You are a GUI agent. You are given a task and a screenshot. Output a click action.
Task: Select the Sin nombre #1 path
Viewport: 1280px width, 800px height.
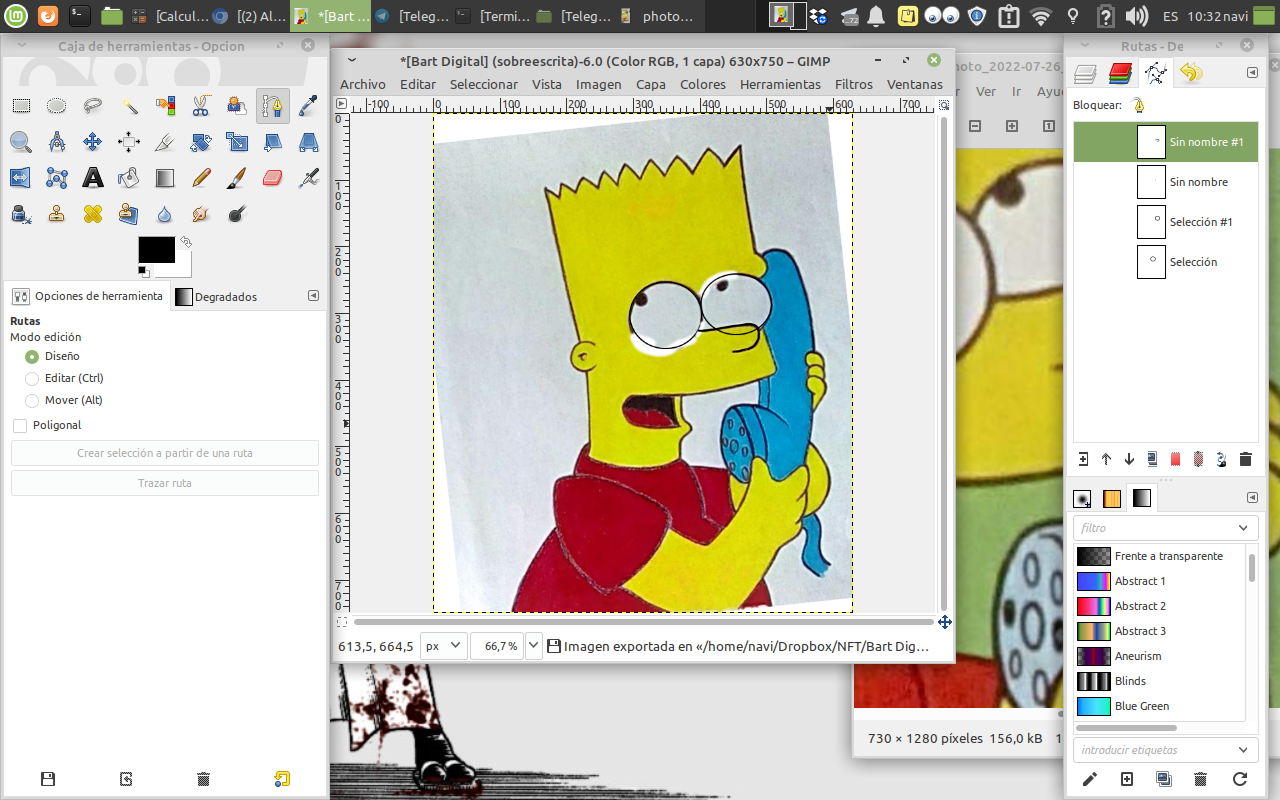coord(1166,142)
